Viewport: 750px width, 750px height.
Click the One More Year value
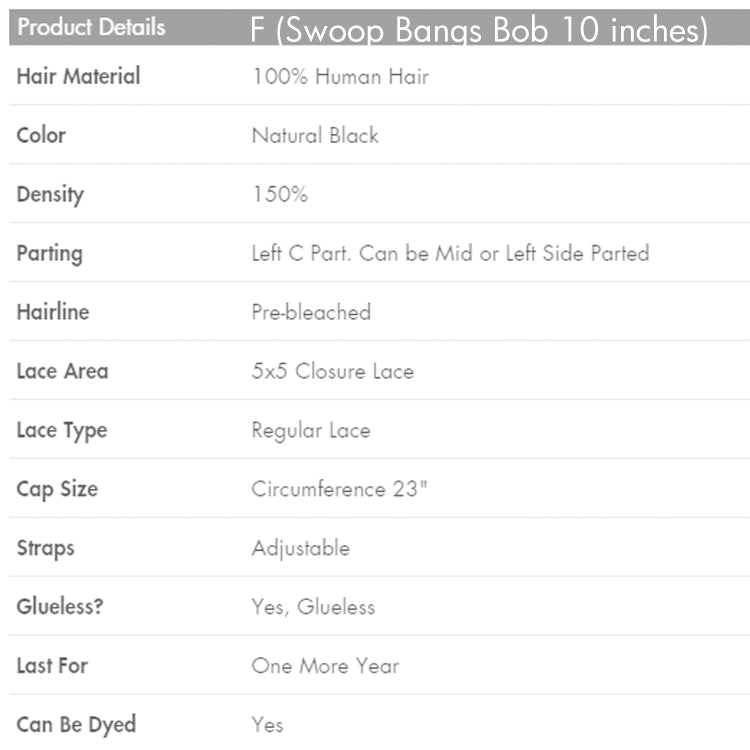(325, 666)
